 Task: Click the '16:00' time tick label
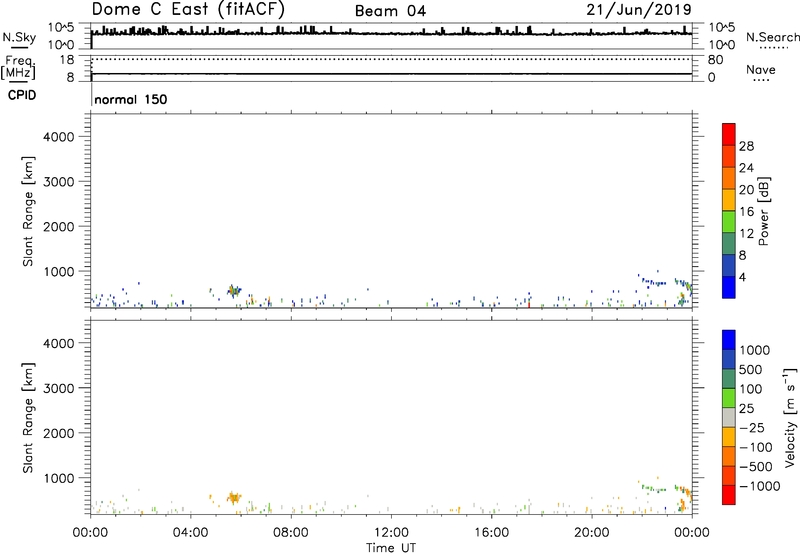tap(491, 533)
